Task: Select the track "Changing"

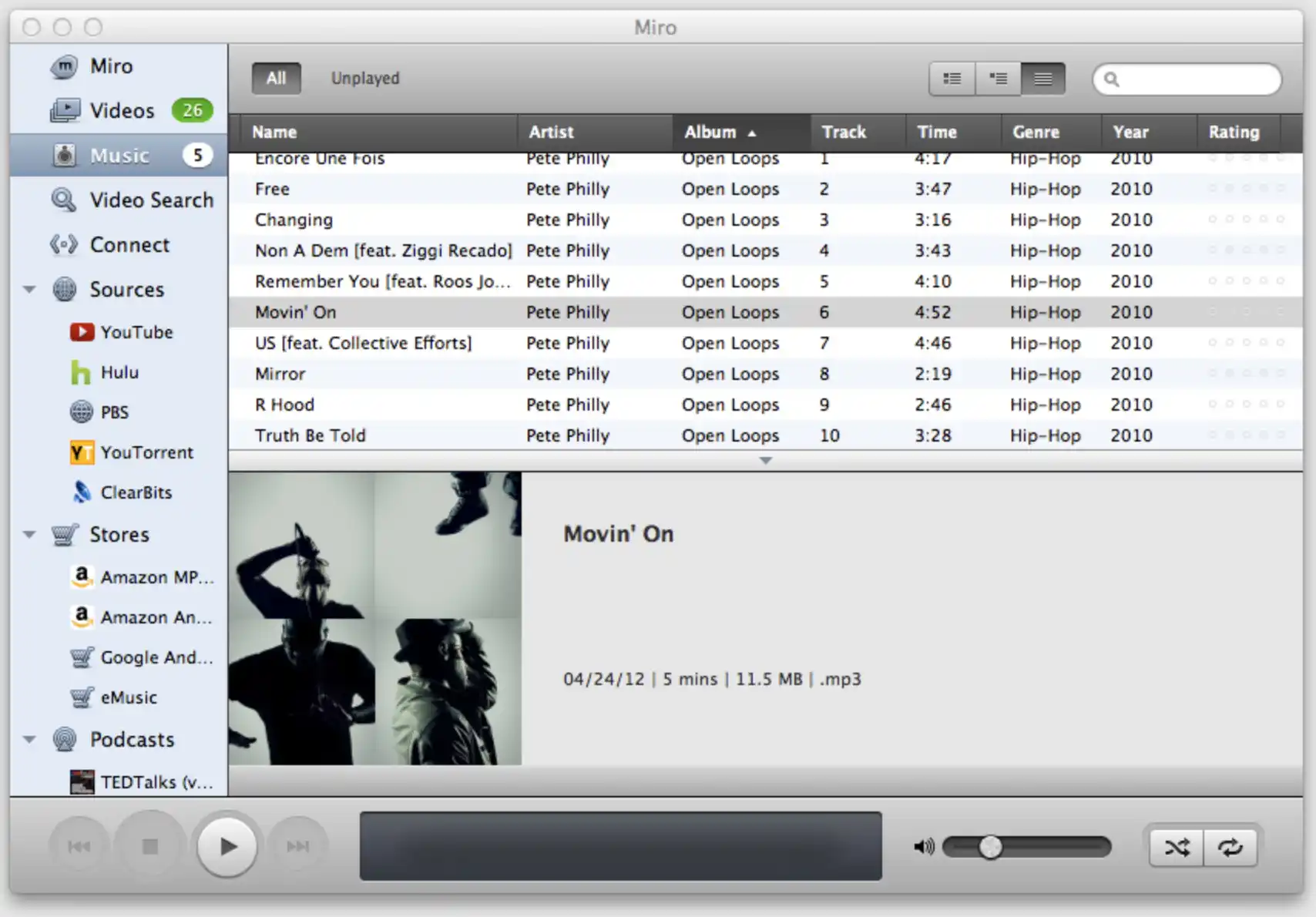Action: tap(765, 220)
